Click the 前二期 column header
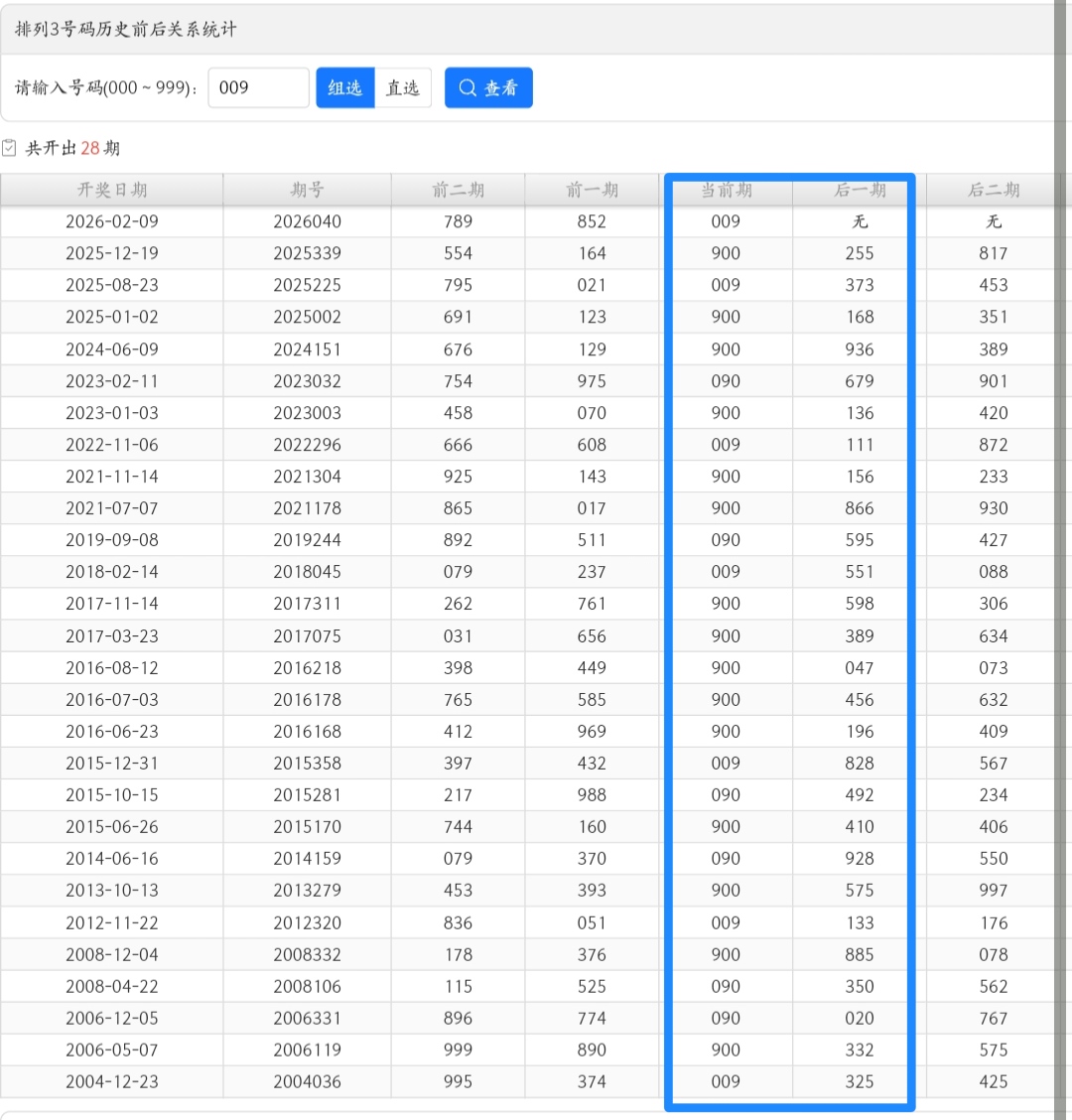The height and width of the screenshot is (1120, 1072). pos(458,190)
